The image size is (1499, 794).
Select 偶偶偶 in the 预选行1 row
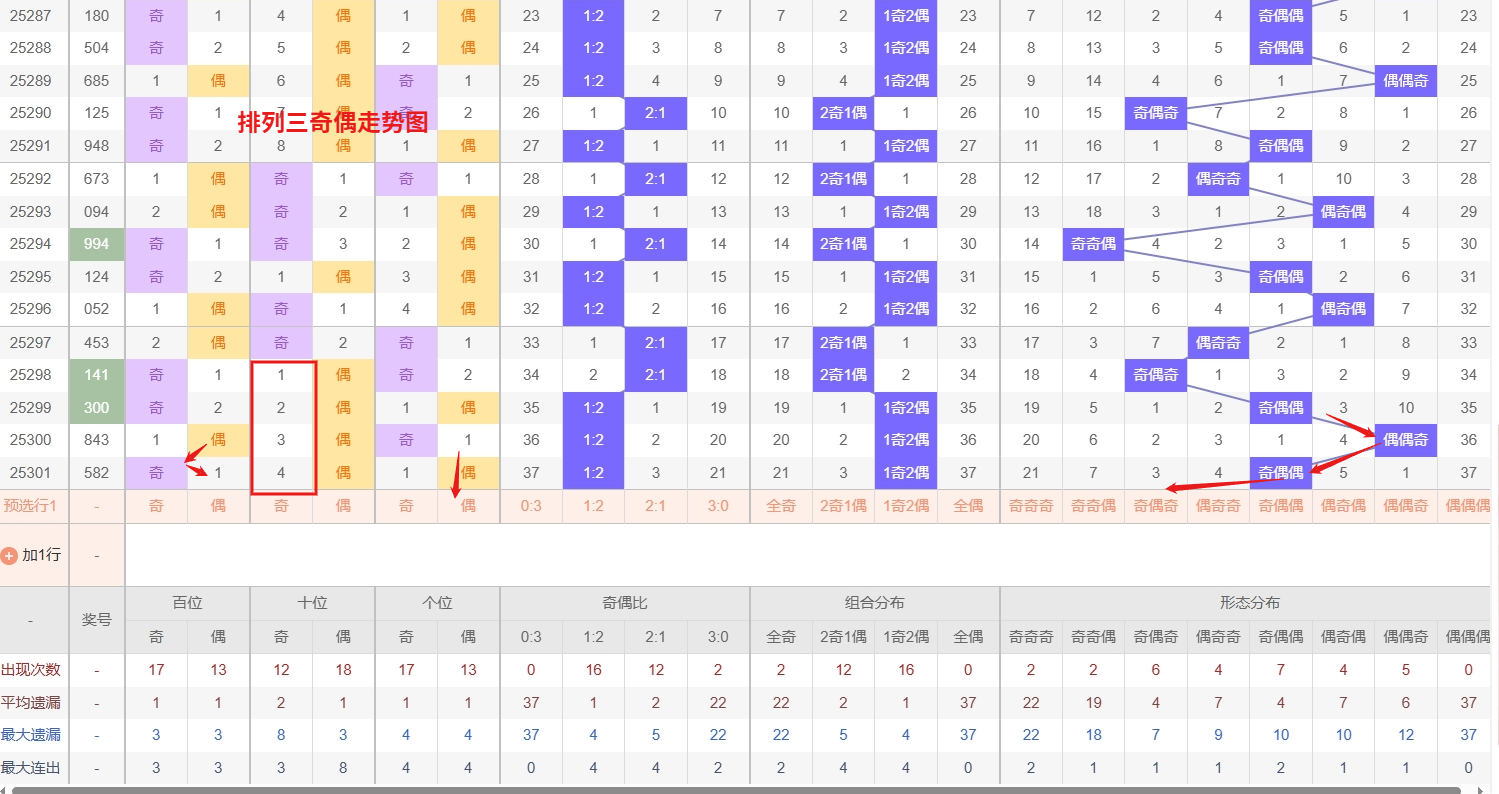(x=1468, y=506)
